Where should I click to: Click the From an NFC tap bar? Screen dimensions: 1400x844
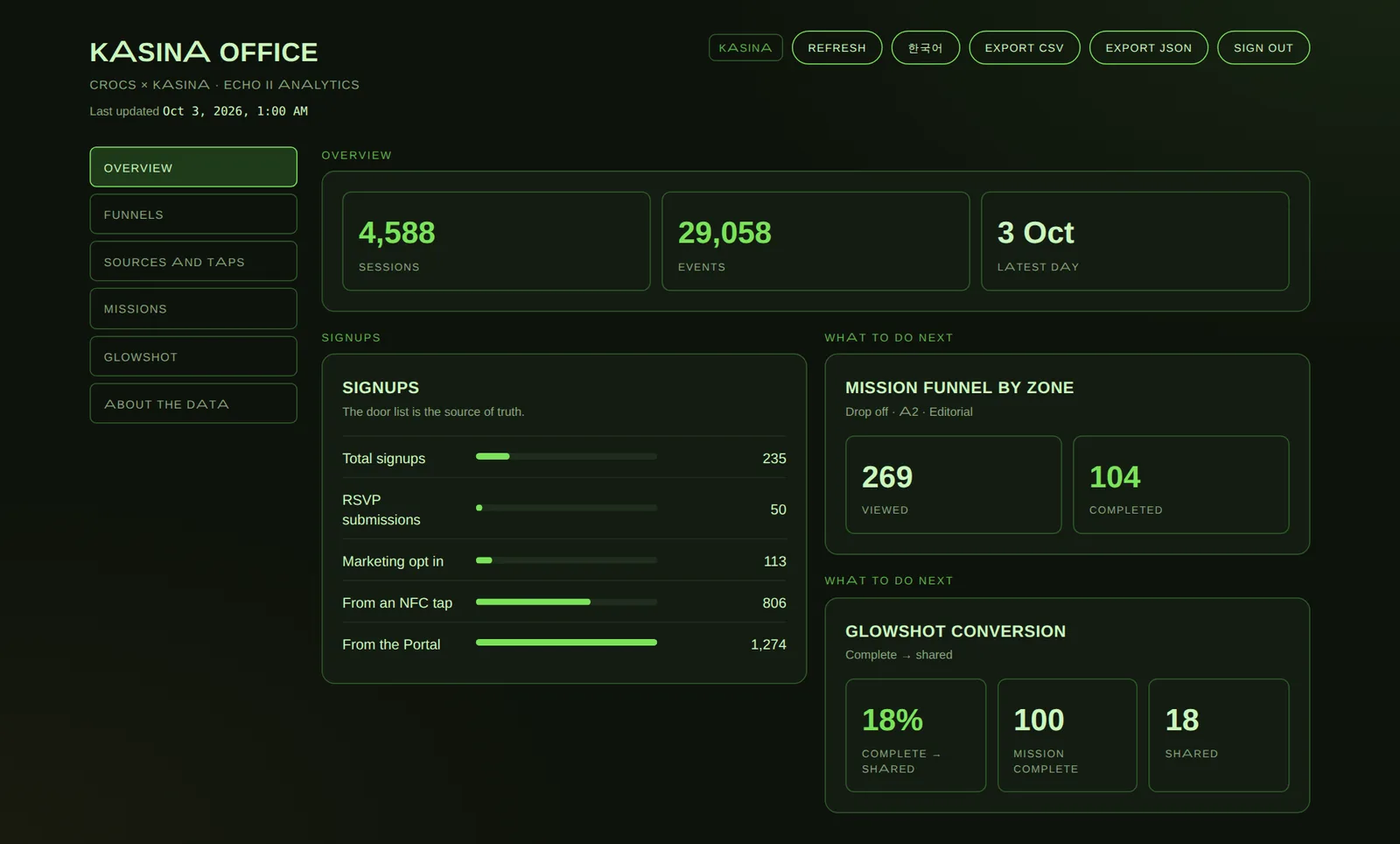coord(566,601)
